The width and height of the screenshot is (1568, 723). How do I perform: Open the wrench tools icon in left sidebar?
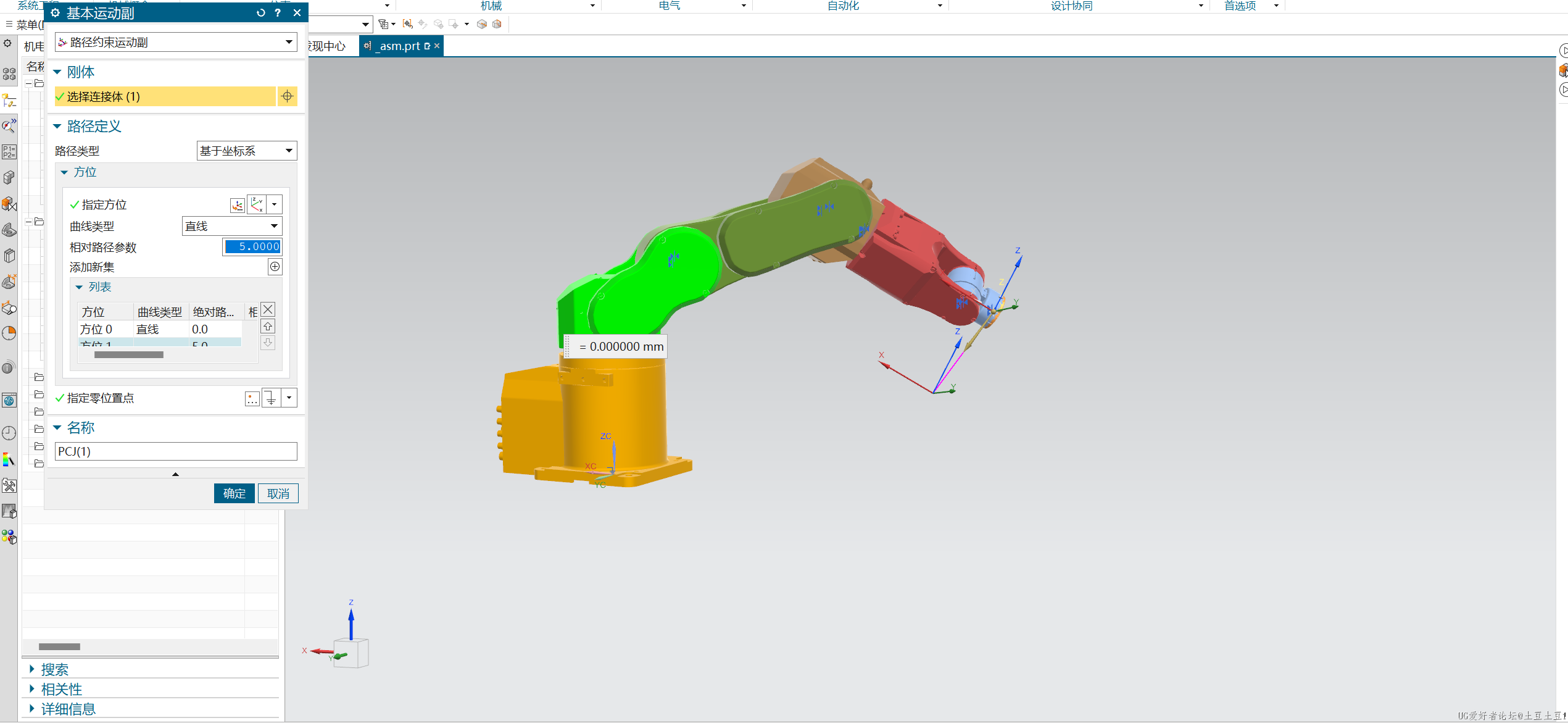pyautogui.click(x=9, y=486)
